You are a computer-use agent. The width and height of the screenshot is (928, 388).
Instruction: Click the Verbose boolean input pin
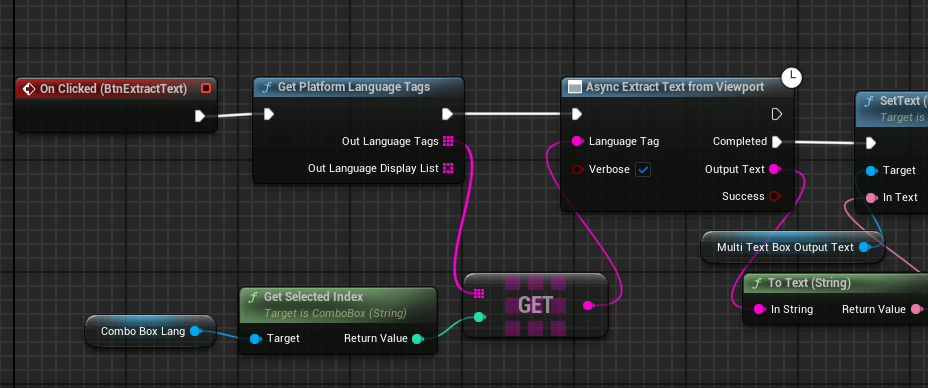pyautogui.click(x=578, y=170)
